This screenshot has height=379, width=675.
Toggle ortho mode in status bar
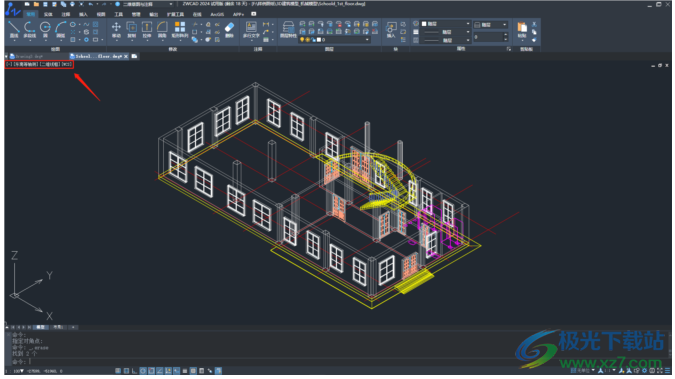(134, 370)
